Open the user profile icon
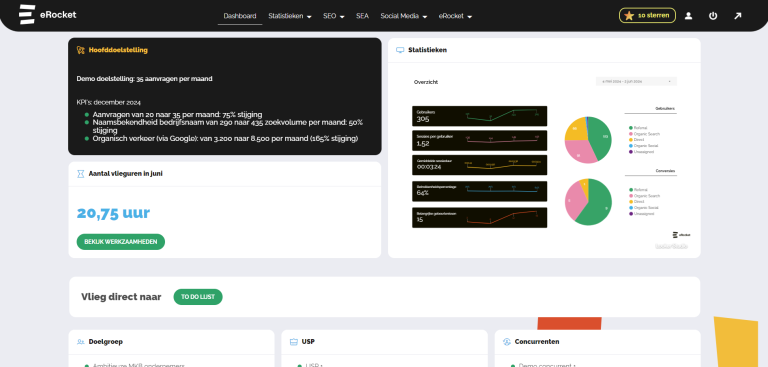Viewport: 768px width, 367px height. (x=688, y=16)
